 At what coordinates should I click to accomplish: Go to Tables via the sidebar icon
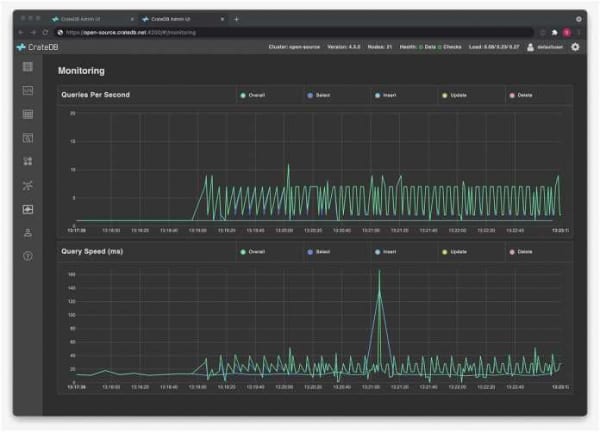click(x=28, y=114)
